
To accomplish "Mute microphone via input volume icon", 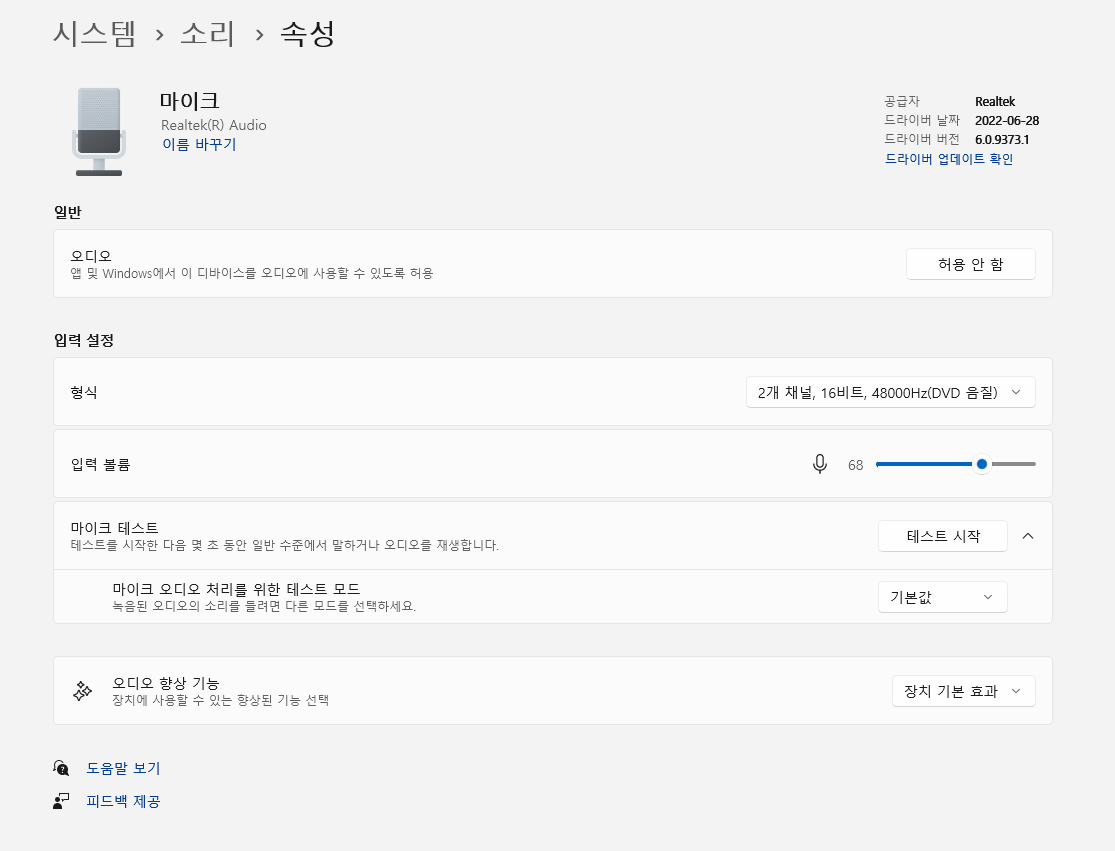I will [x=819, y=464].
